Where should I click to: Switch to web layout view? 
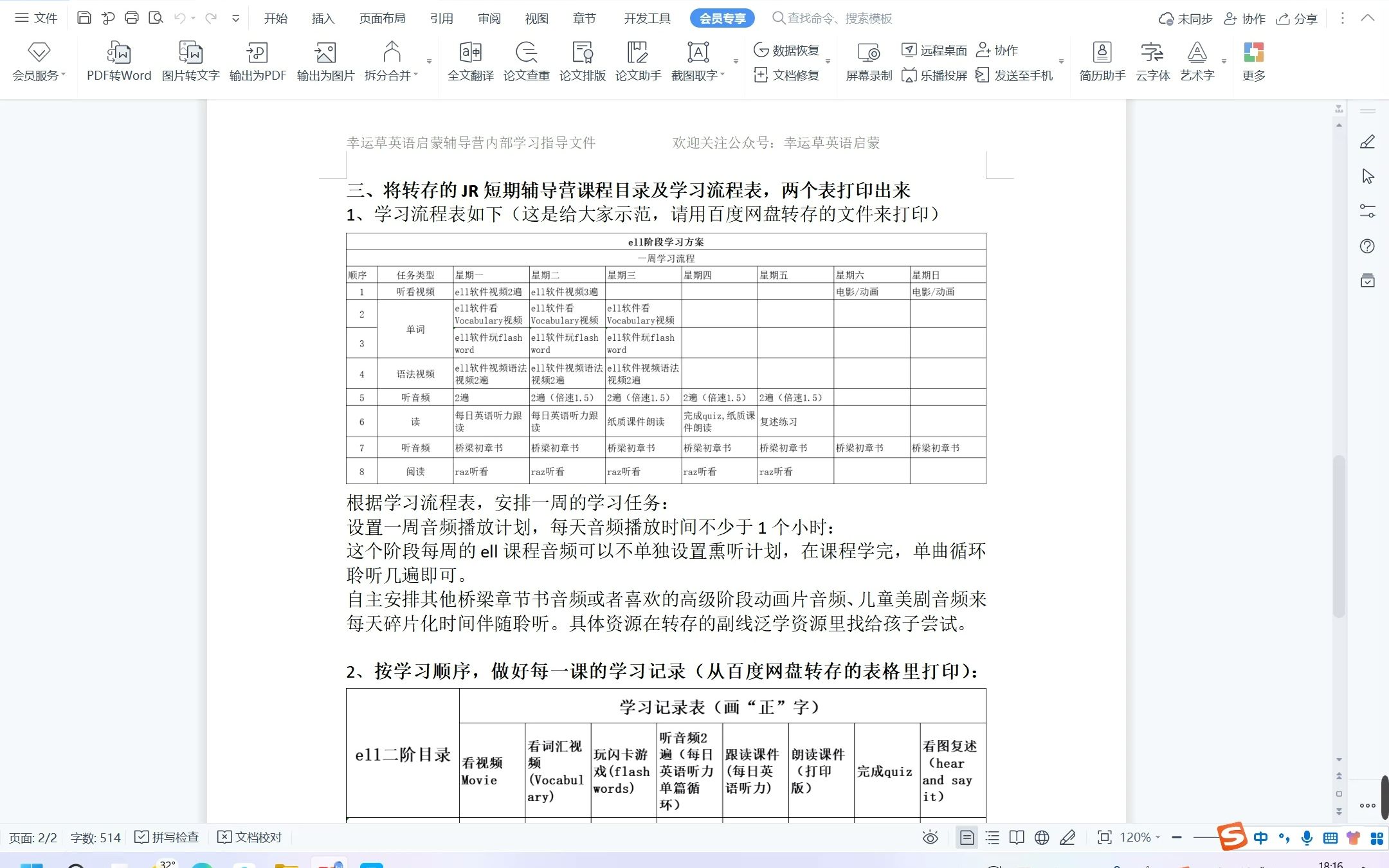coord(1042,837)
